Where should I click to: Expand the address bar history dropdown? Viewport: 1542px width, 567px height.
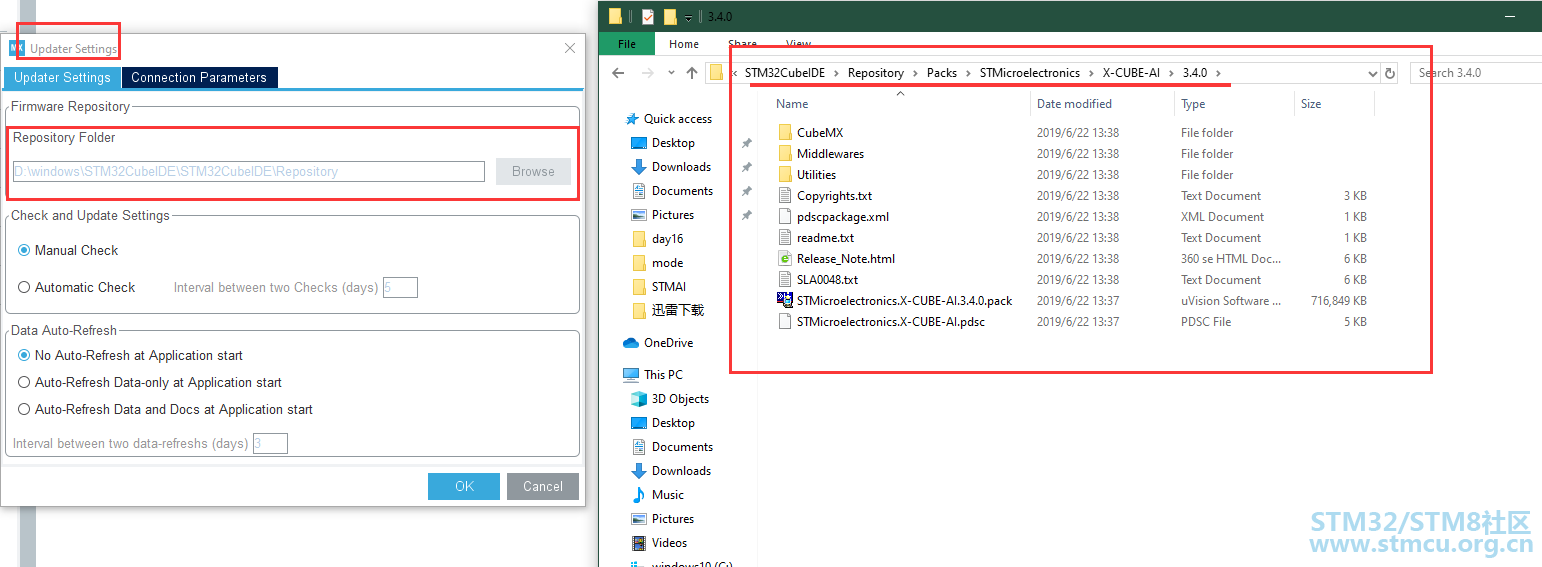click(1372, 73)
